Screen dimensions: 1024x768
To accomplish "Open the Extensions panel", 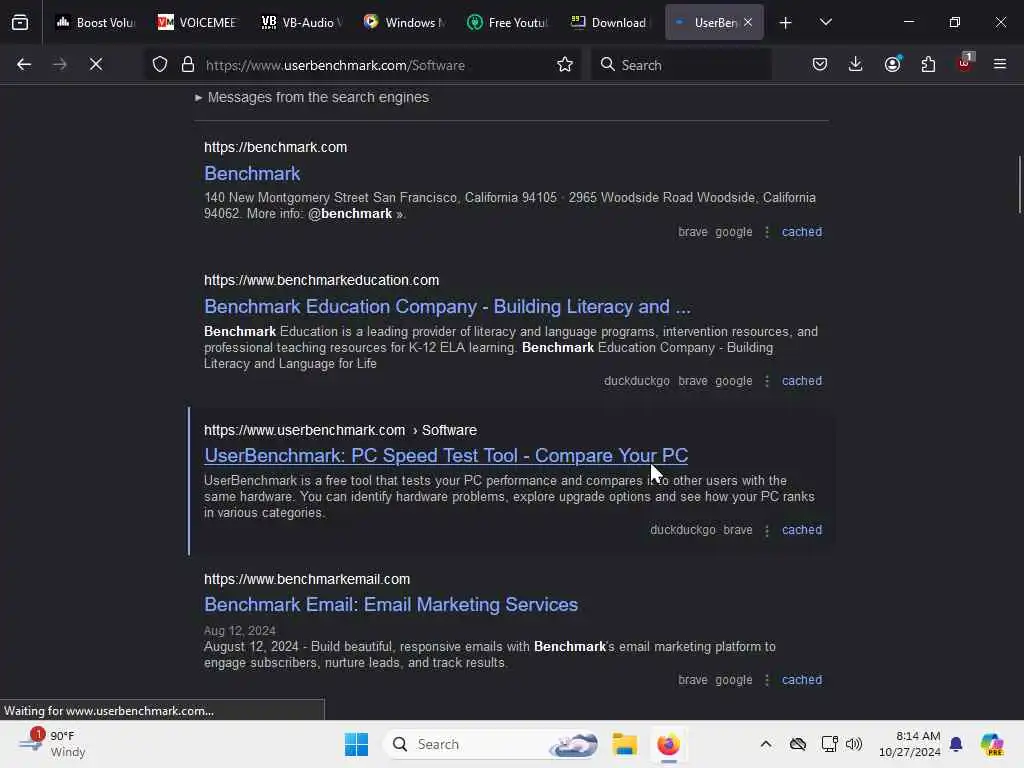I will coord(928,64).
